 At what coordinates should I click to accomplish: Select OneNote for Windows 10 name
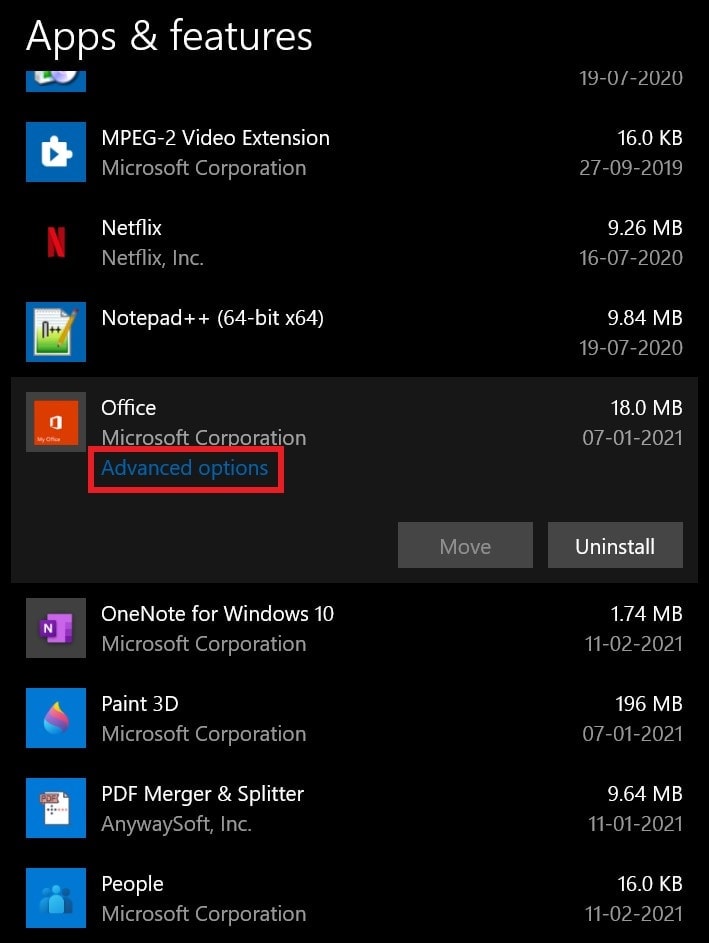pyautogui.click(x=218, y=613)
